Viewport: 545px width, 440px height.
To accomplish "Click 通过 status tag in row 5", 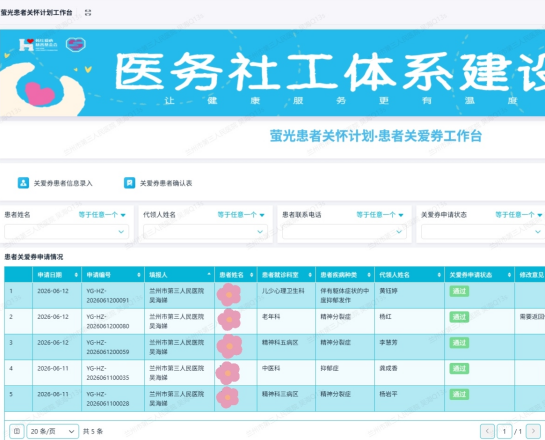I will tap(459, 394).
